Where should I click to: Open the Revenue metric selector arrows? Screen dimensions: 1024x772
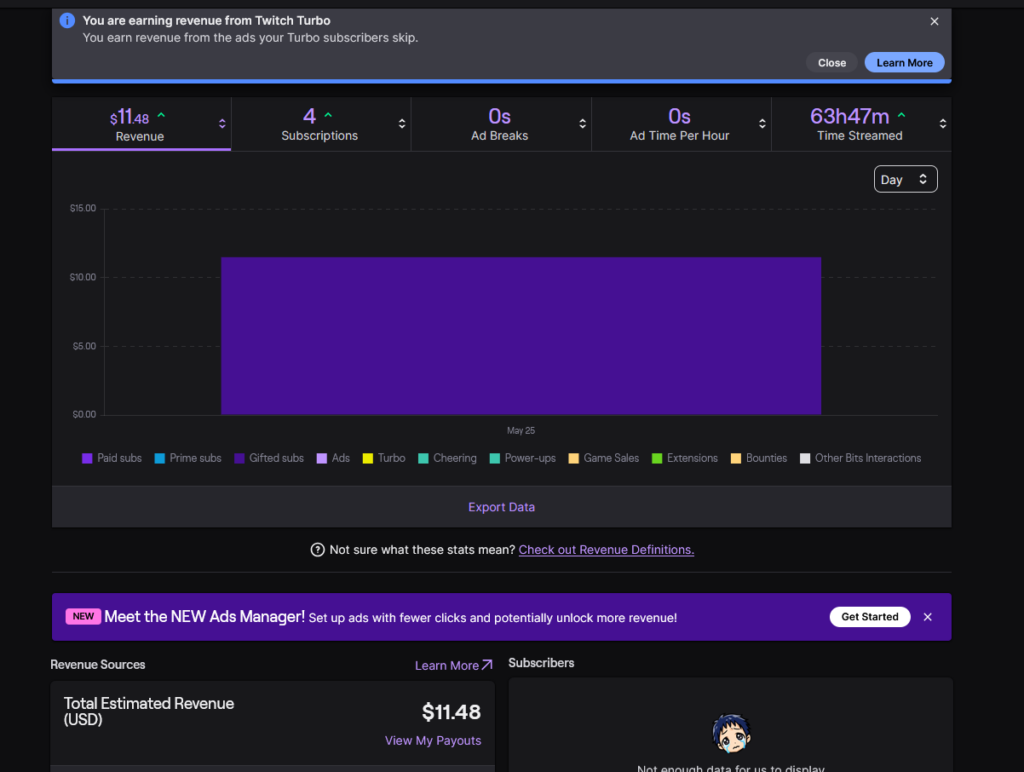pyautogui.click(x=222, y=124)
